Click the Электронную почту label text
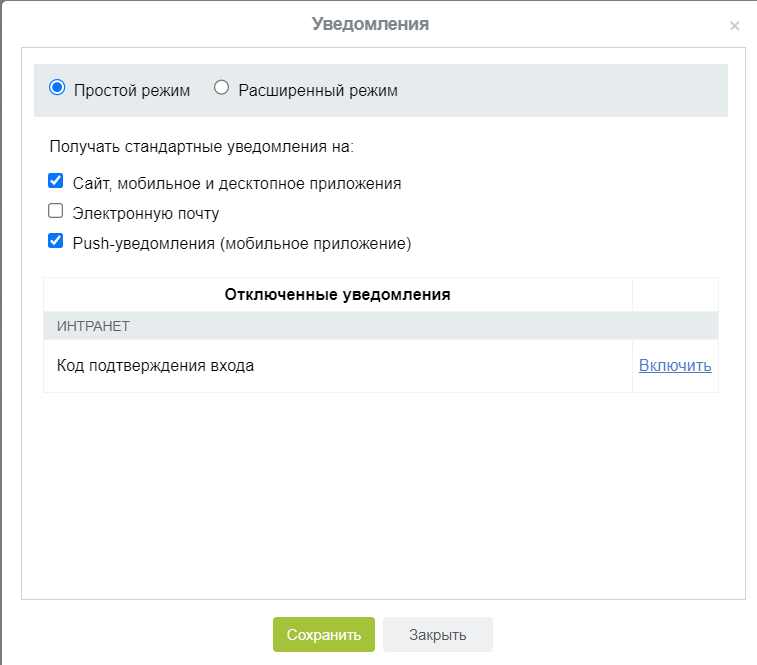The height and width of the screenshot is (665, 757). 146,213
